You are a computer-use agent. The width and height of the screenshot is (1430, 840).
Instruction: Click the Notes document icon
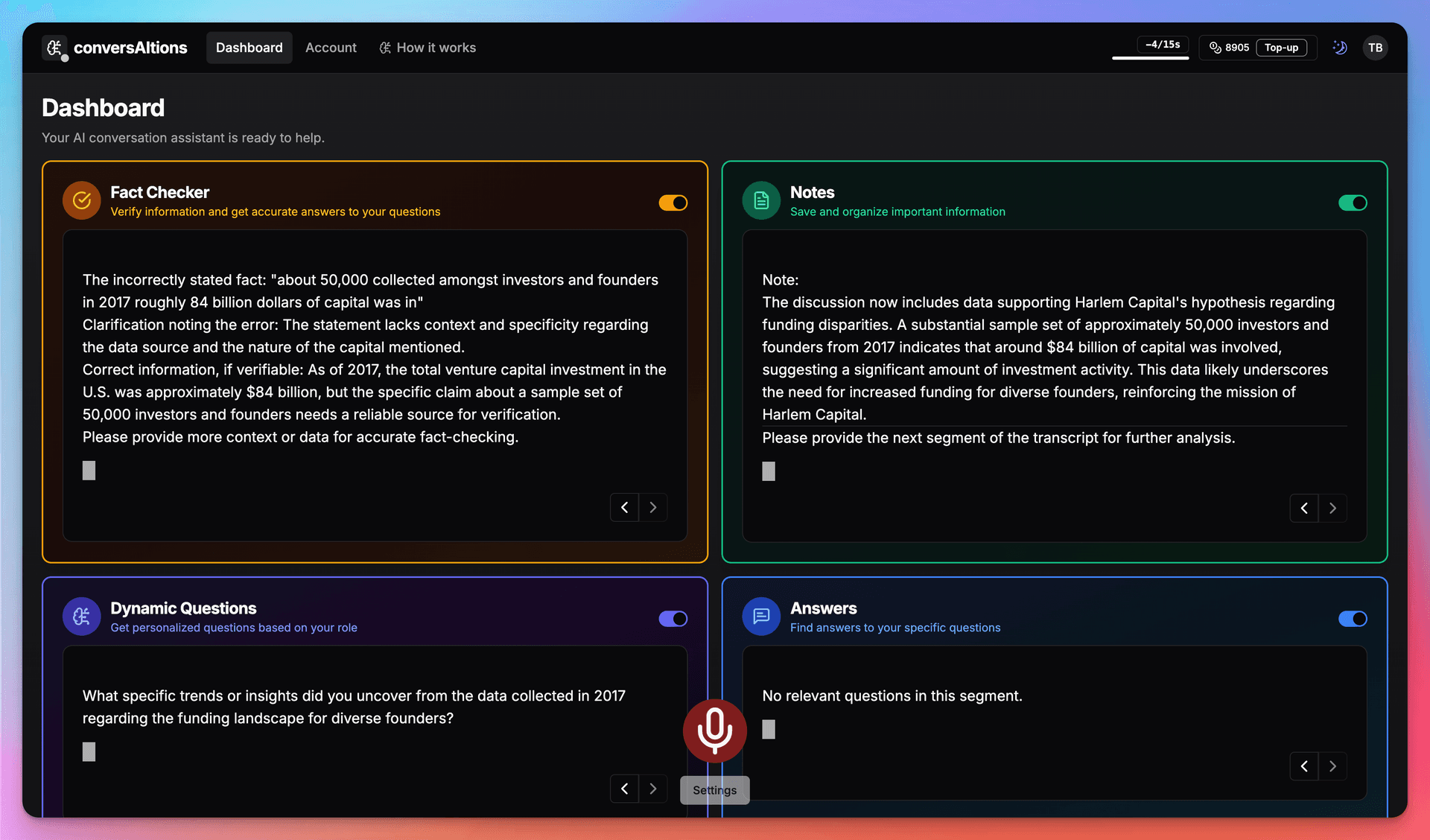(761, 200)
